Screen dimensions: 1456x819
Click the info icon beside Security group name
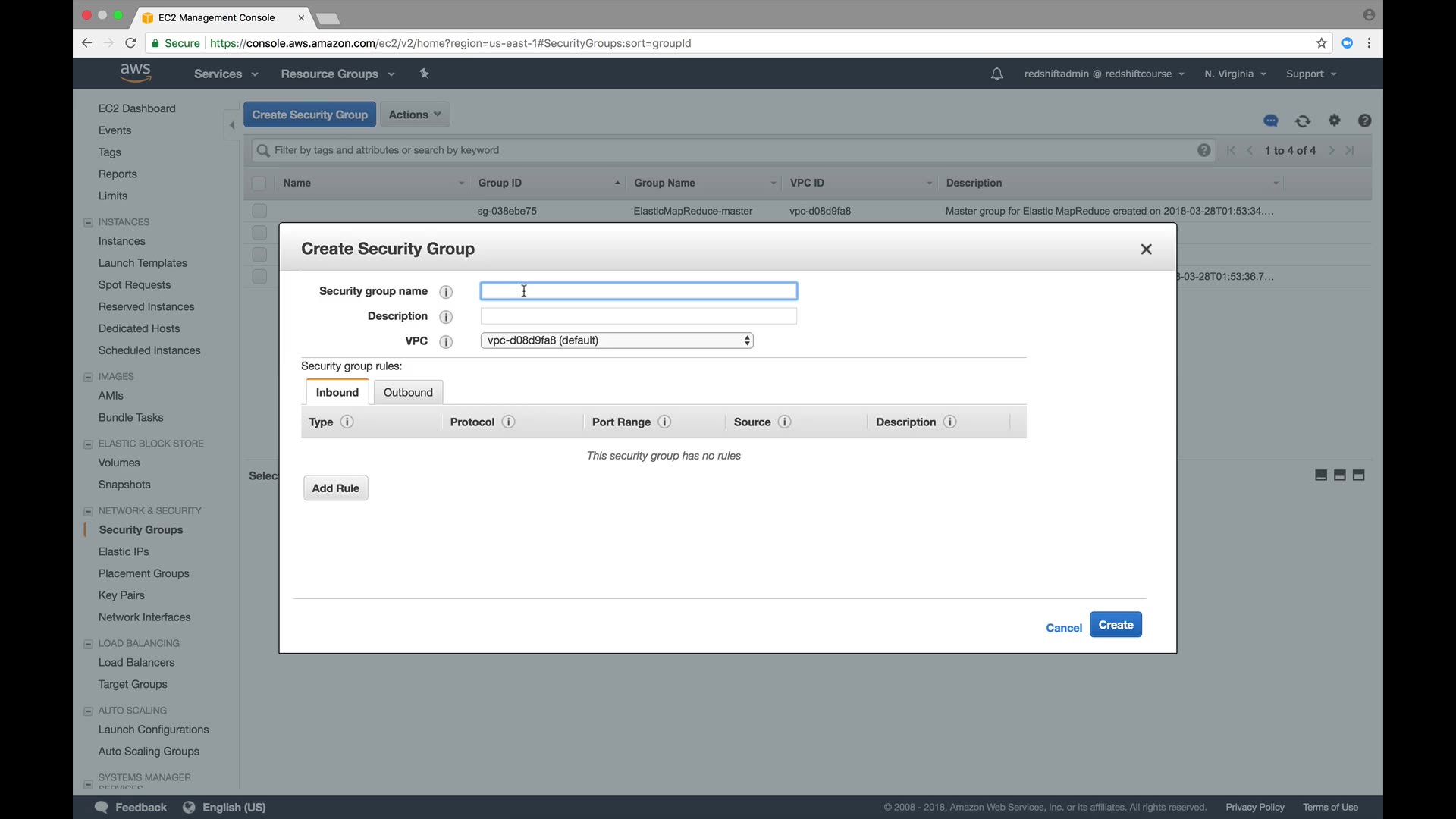click(446, 292)
